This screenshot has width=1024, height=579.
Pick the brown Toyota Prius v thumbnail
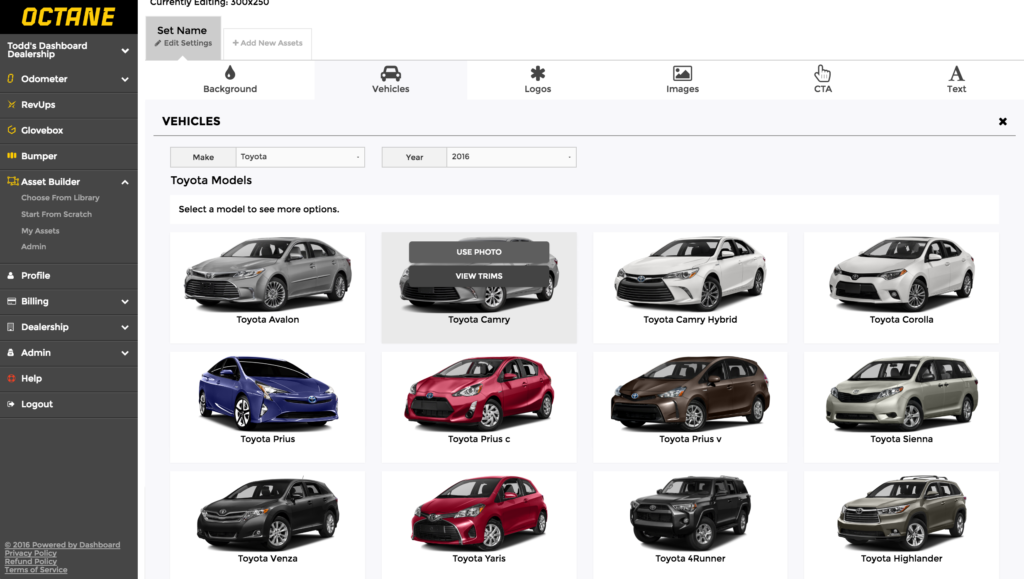pos(690,407)
